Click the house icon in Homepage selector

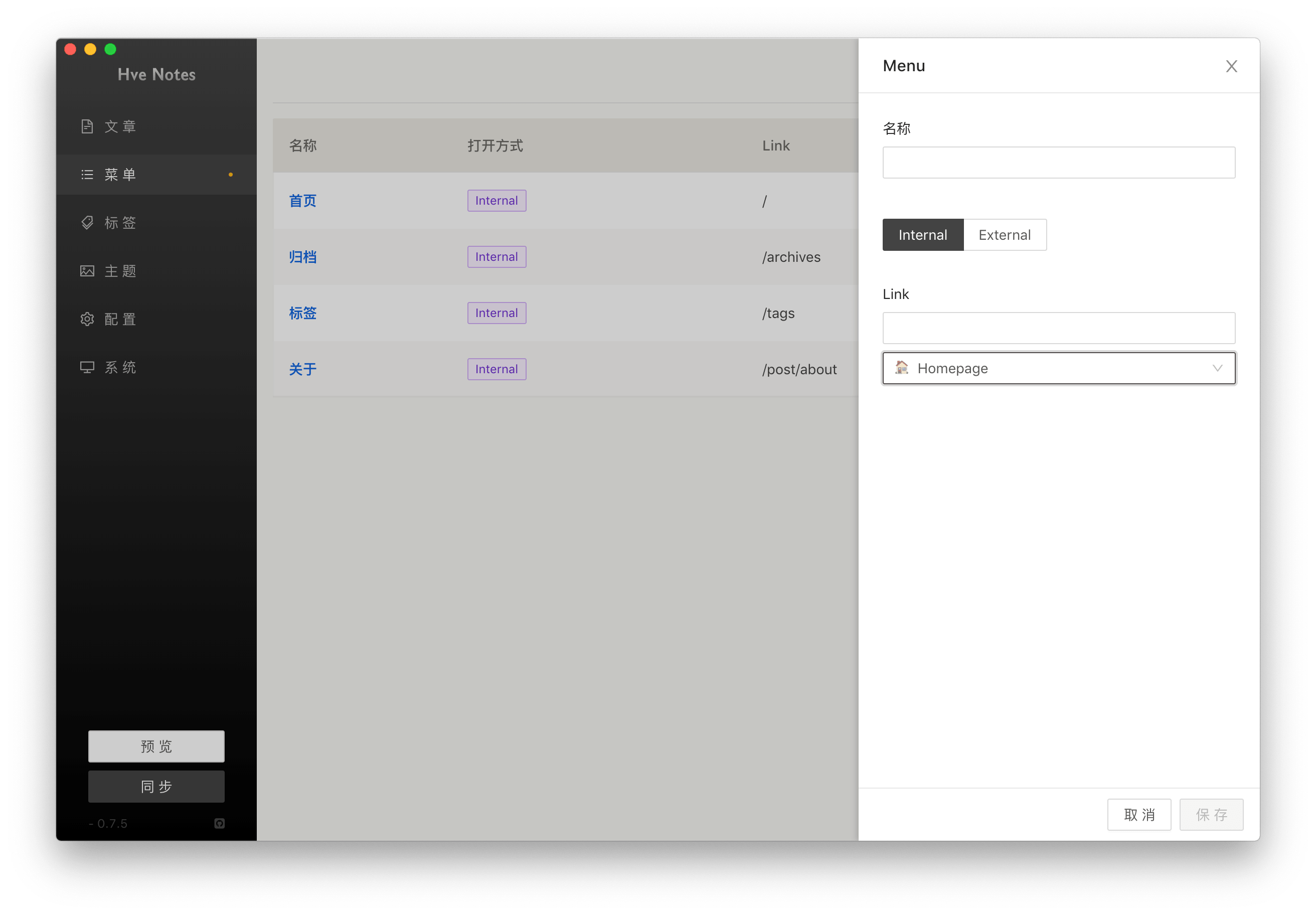(902, 368)
